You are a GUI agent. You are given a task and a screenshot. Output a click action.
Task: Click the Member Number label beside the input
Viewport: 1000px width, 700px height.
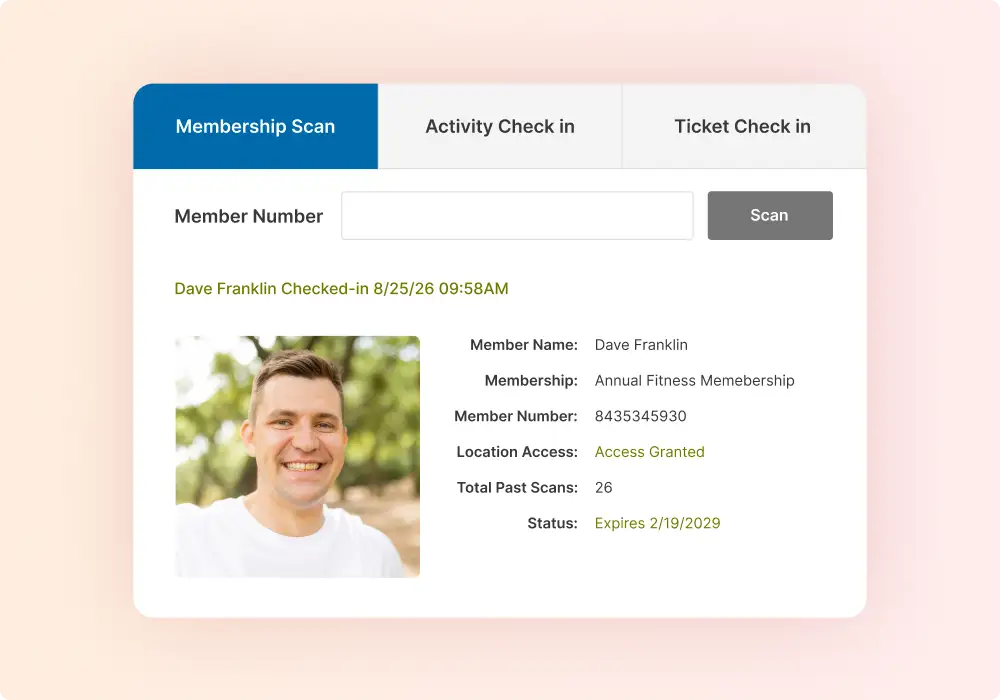pos(249,216)
